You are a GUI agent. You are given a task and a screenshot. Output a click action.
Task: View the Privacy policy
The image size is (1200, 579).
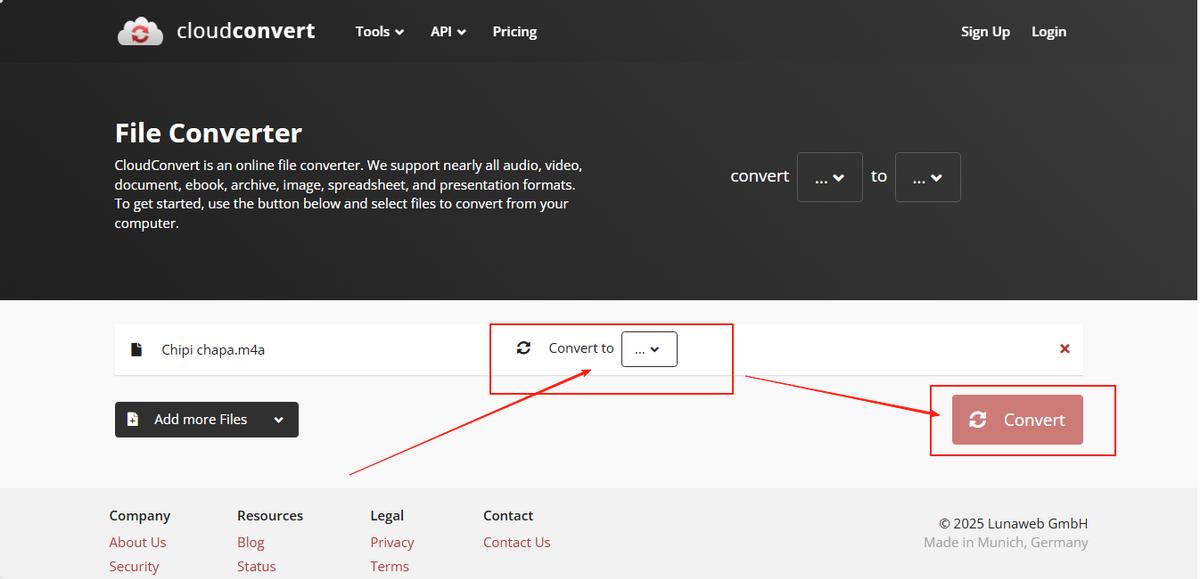pyautogui.click(x=392, y=542)
